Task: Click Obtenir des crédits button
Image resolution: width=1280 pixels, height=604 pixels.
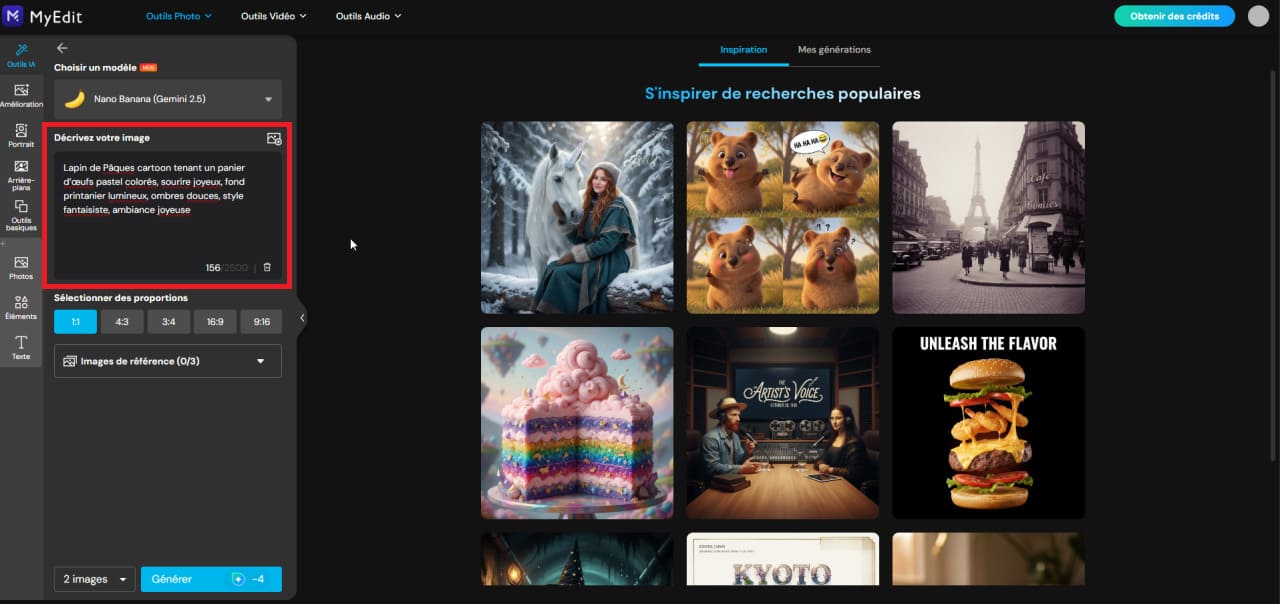Action: pos(1174,16)
